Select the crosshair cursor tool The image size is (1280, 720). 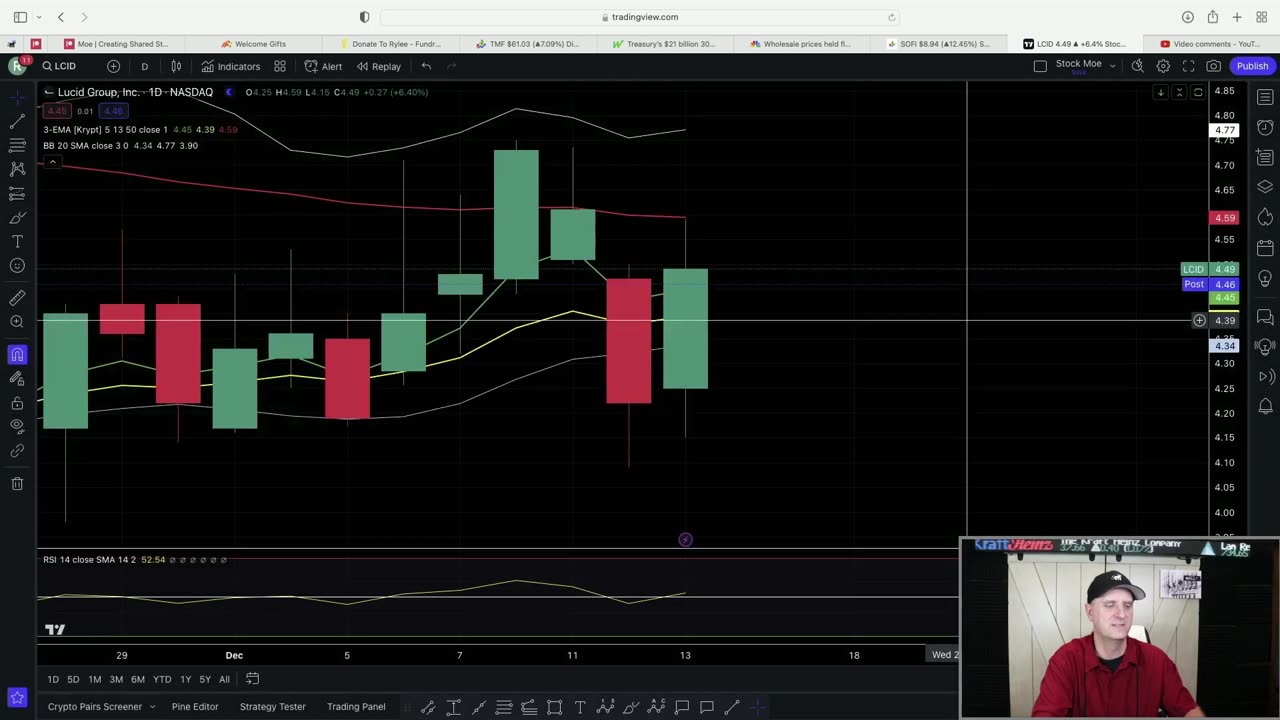(x=17, y=97)
